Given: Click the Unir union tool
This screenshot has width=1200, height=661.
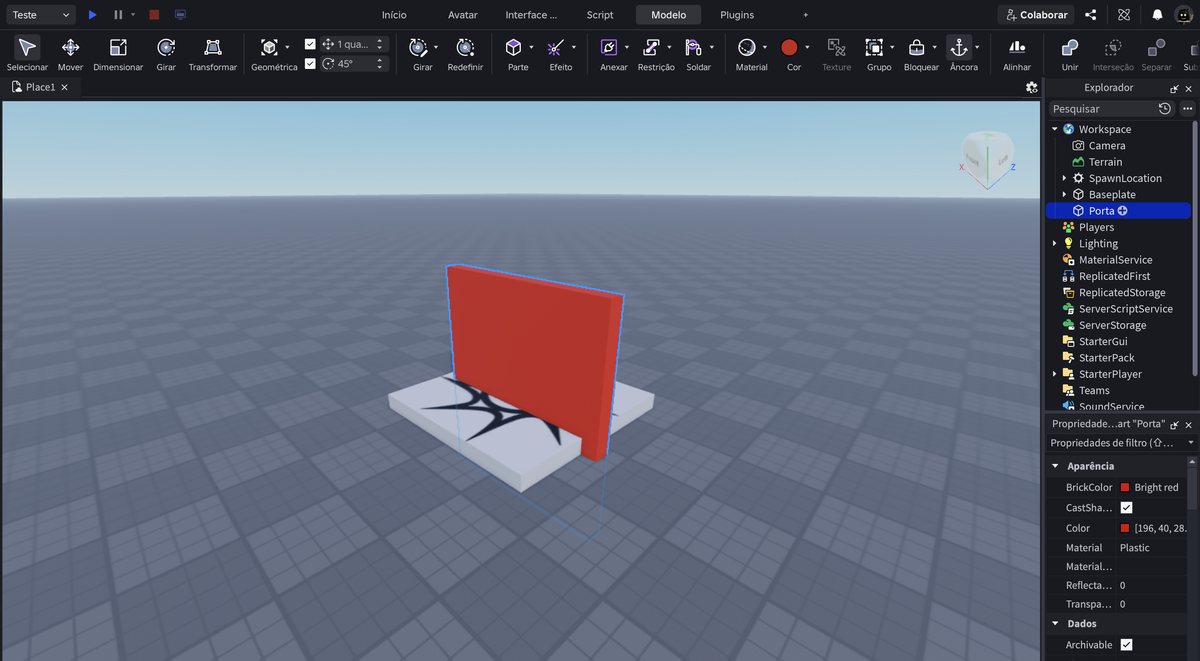Looking at the screenshot, I should 1070,48.
